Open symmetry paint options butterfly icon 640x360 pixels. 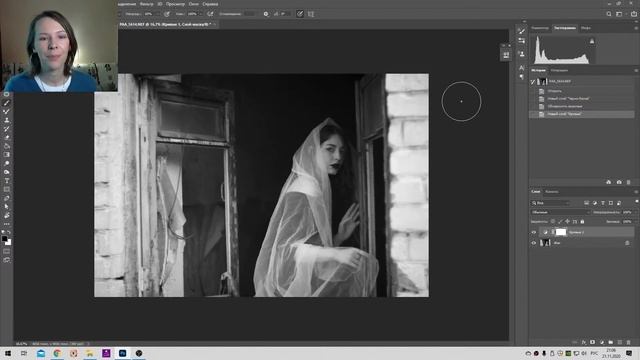click(311, 14)
